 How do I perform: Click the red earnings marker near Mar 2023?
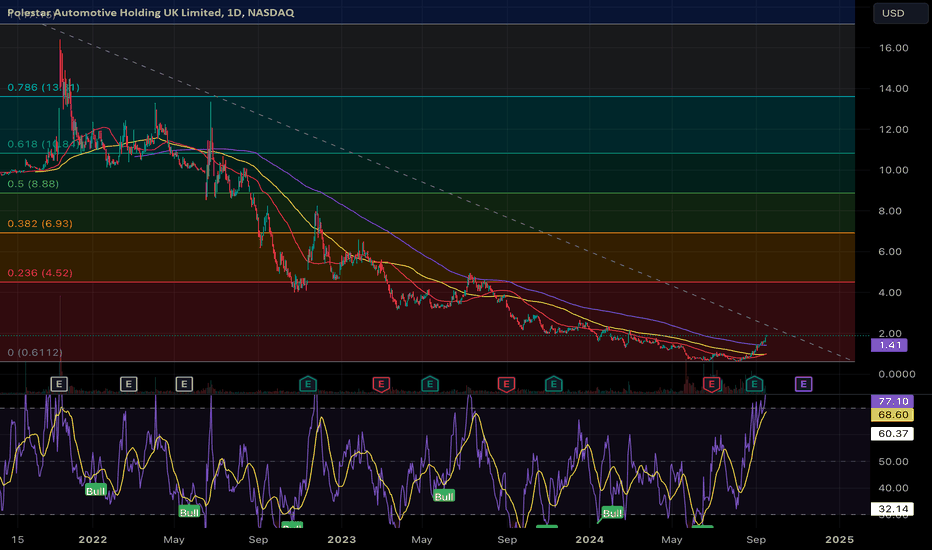381,384
